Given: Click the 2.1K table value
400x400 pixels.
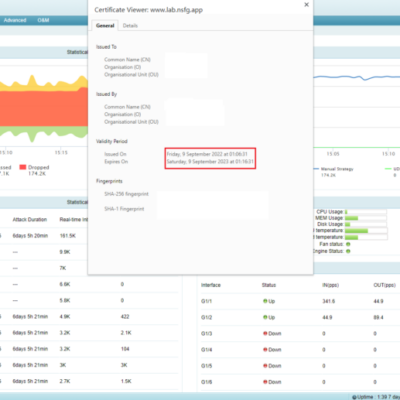Looking at the screenshot, I should 126,333.
